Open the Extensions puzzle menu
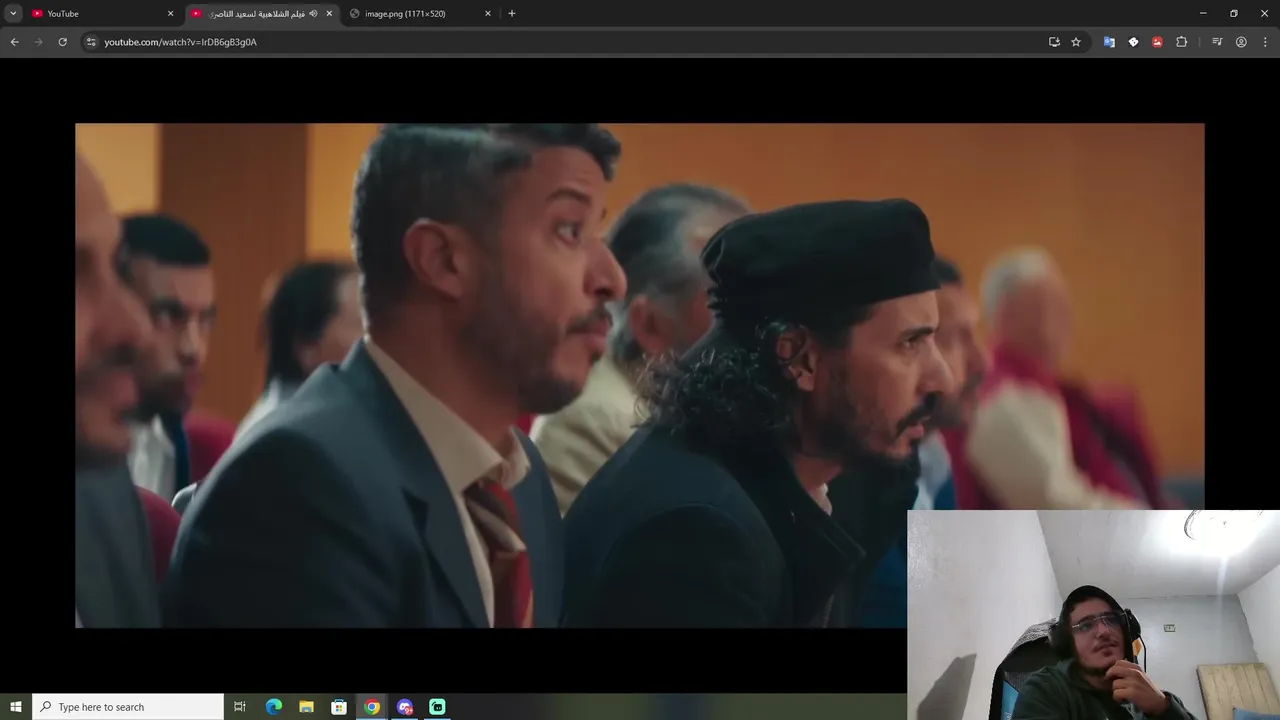1280x720 pixels. [x=1181, y=42]
